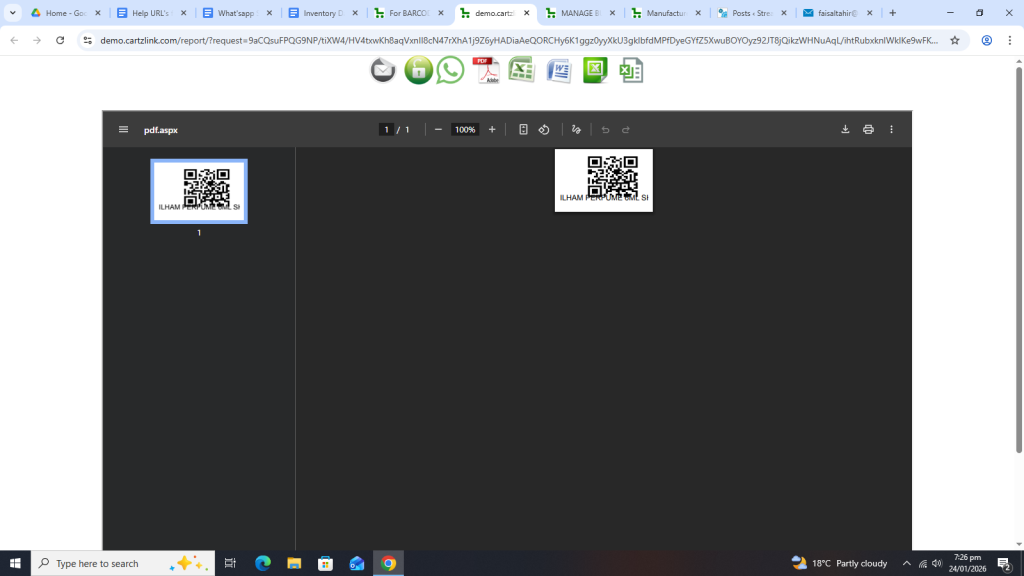The width and height of the screenshot is (1024, 576).
Task: Select the page 1 QR thumbnail
Action: click(x=199, y=191)
